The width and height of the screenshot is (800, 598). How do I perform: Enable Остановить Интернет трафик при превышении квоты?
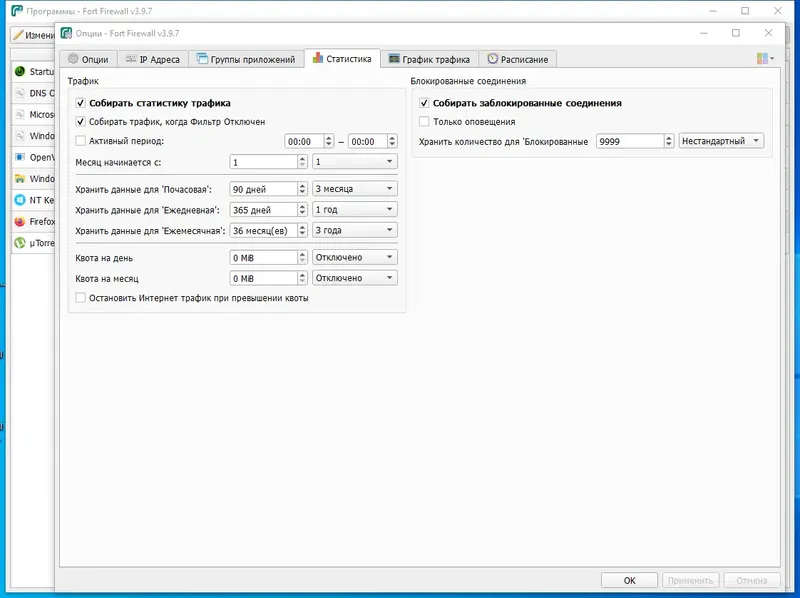[x=81, y=298]
